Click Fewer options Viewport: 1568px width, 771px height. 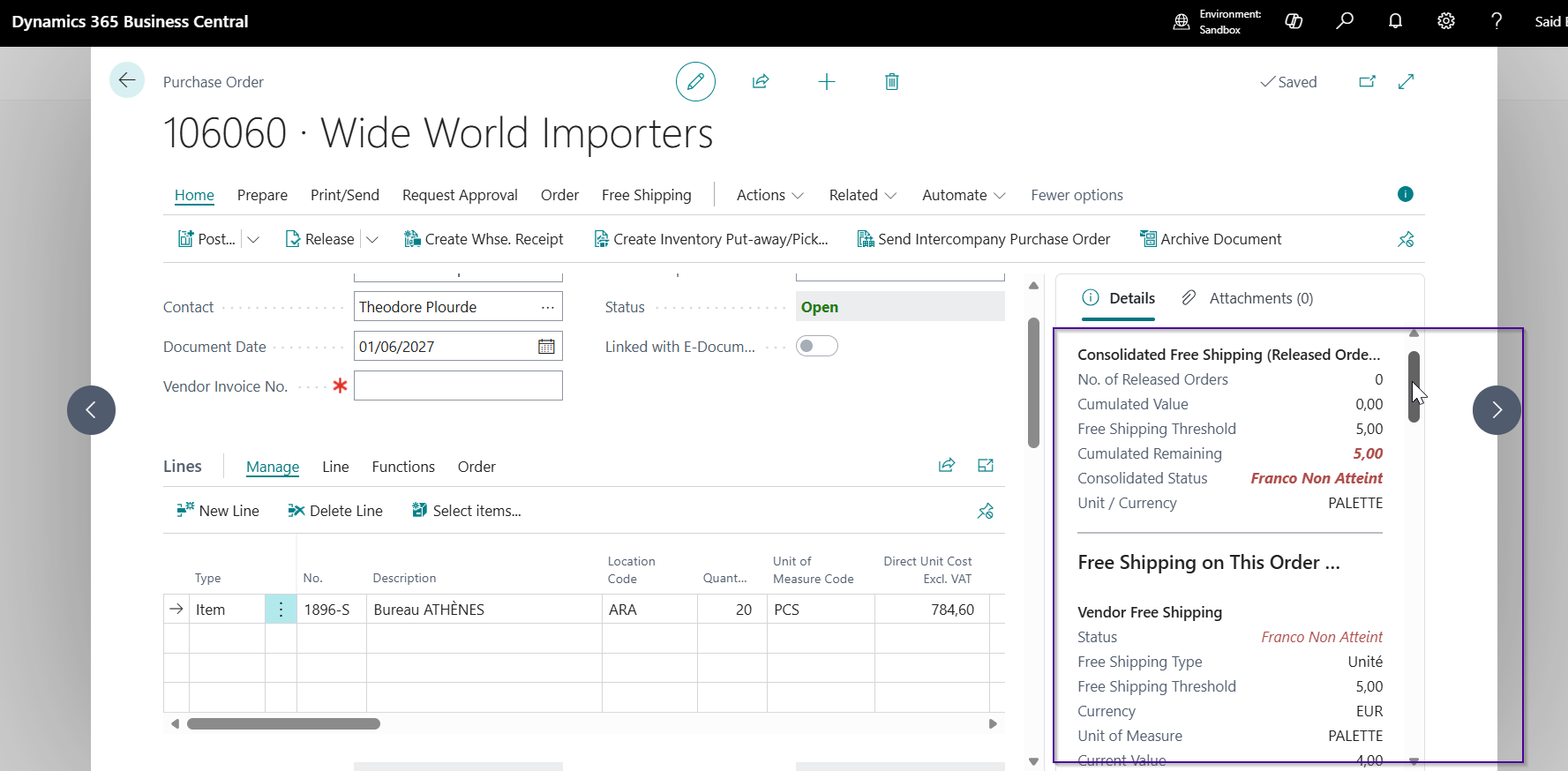tap(1077, 195)
